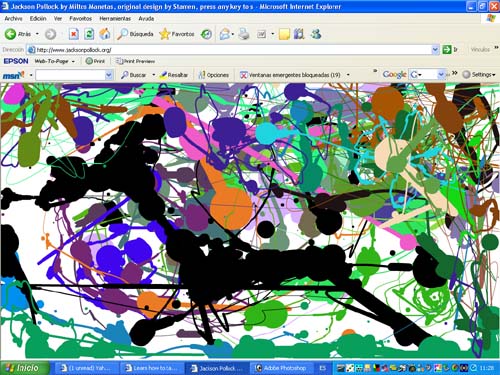Image resolution: width=500 pixels, height=375 pixels.
Task: Expand the msn search field dropdown
Action: [109, 75]
